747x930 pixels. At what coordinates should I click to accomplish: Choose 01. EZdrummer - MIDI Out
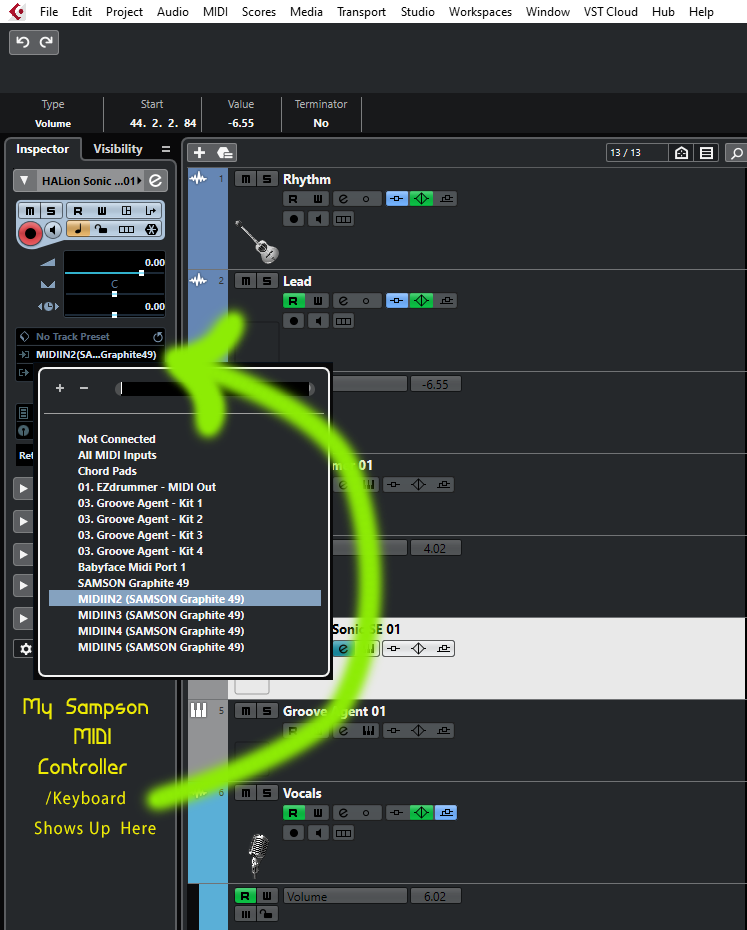click(x=185, y=487)
